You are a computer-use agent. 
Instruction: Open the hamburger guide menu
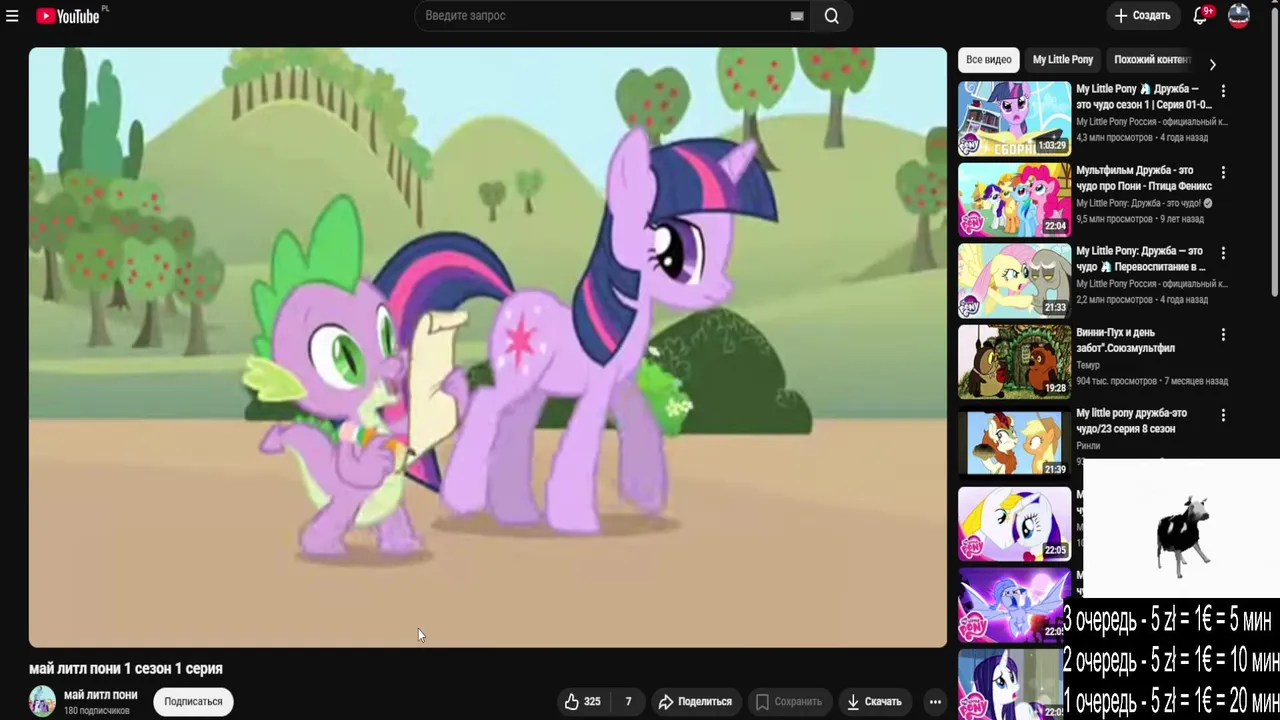tap(12, 16)
